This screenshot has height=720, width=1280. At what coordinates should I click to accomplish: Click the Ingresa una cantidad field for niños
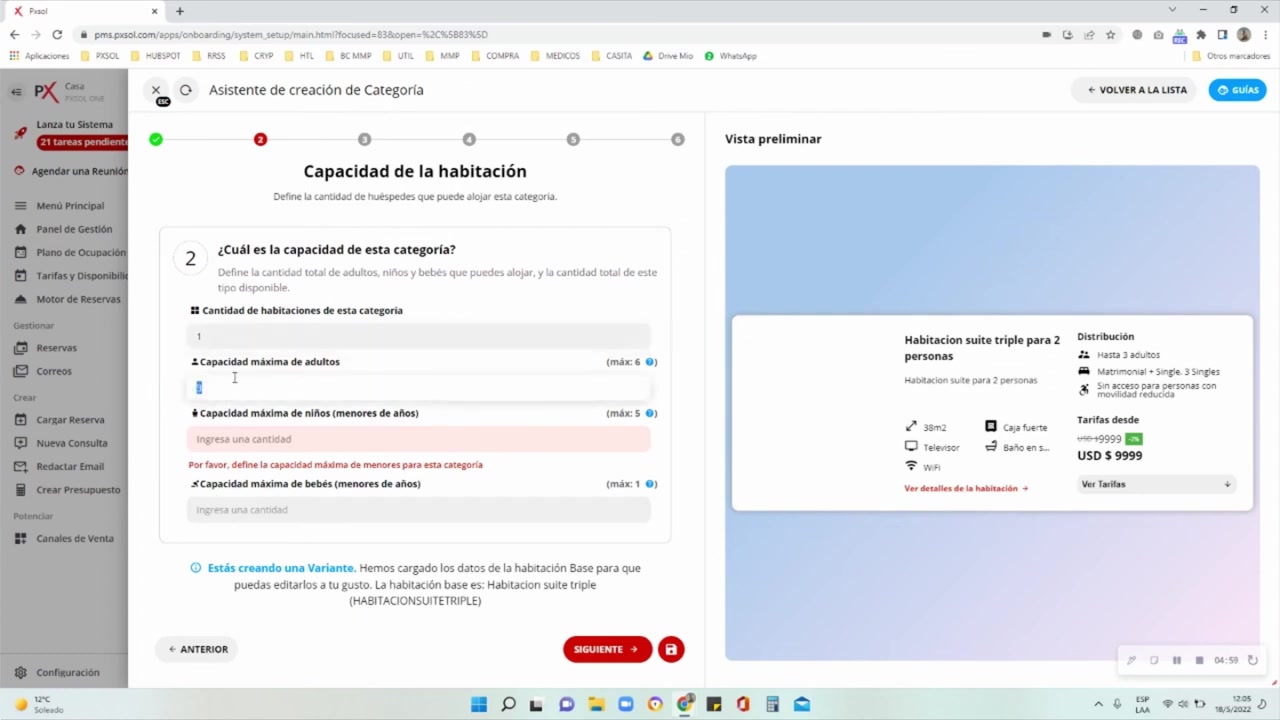pos(417,438)
